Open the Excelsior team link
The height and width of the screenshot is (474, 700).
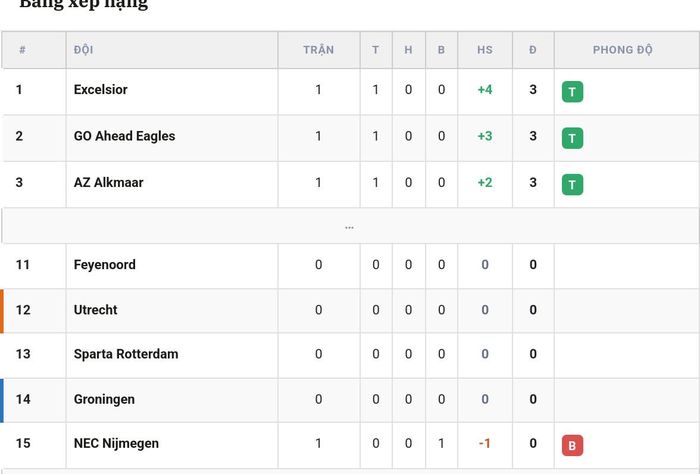tap(100, 90)
